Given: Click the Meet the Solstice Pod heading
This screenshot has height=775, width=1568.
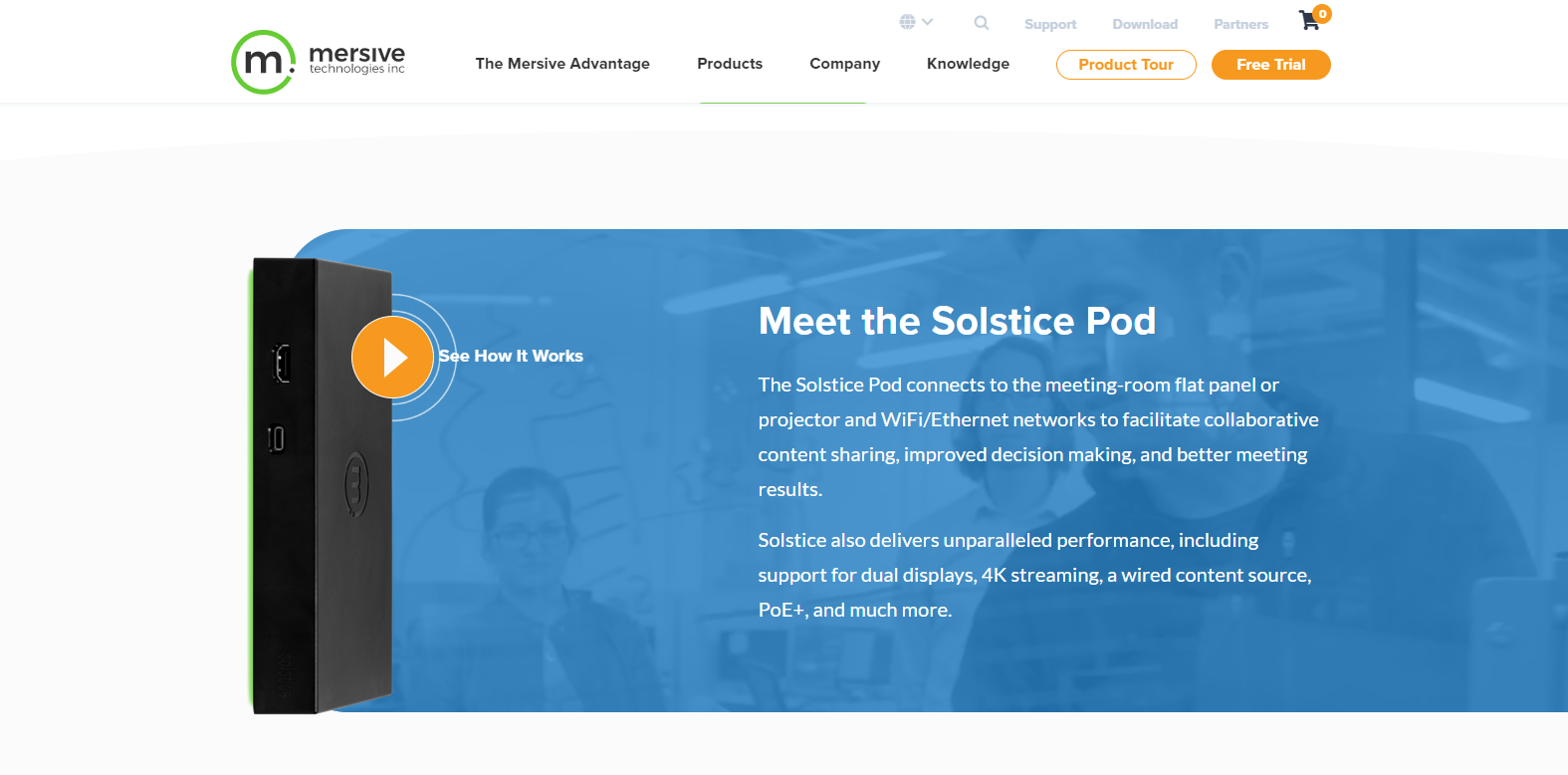Looking at the screenshot, I should [x=957, y=321].
